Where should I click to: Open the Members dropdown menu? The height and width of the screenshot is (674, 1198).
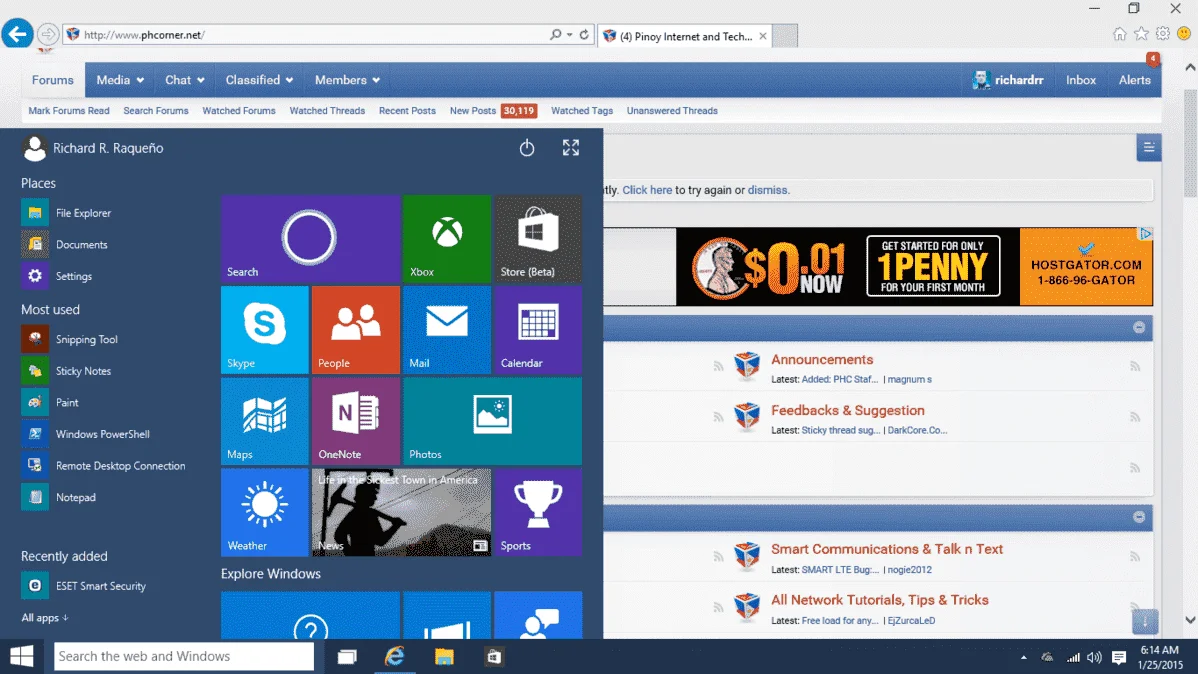347,80
